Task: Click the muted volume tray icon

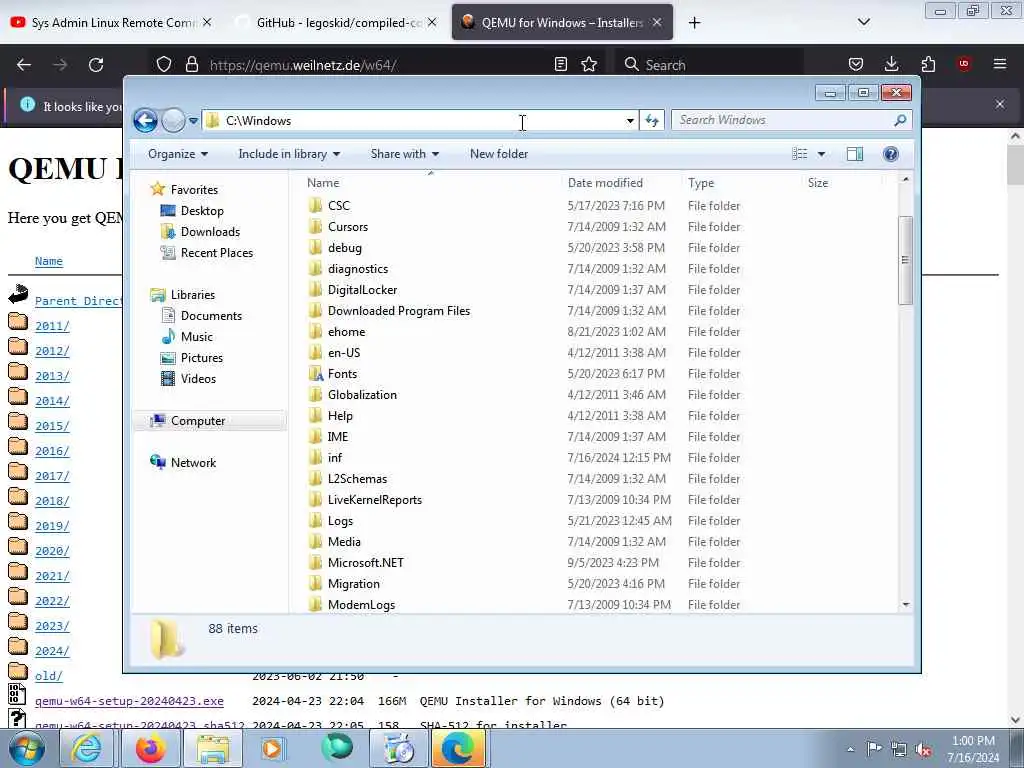Action: (923, 750)
